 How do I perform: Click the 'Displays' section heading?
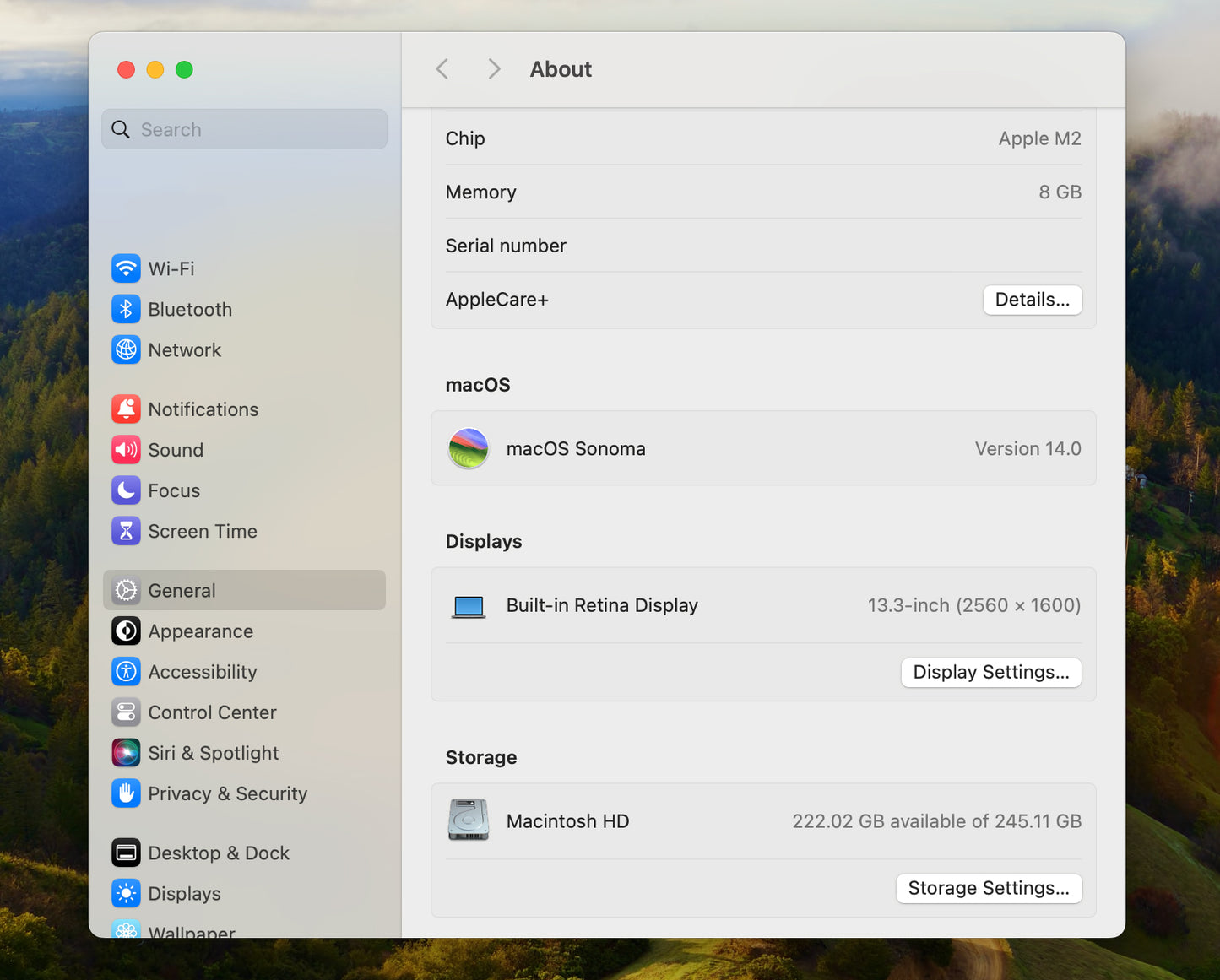pyautogui.click(x=484, y=541)
